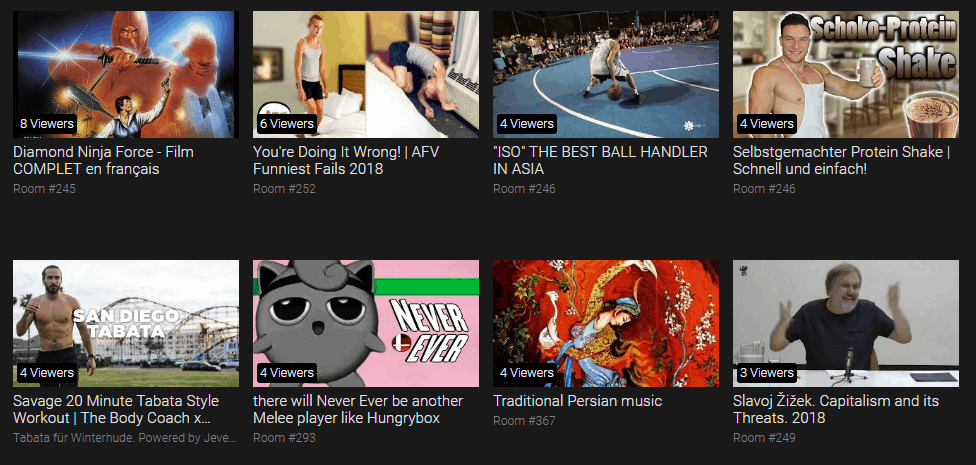976x465 pixels.
Task: Open the Diamond Ninja Force video thumbnail
Action: (126, 74)
